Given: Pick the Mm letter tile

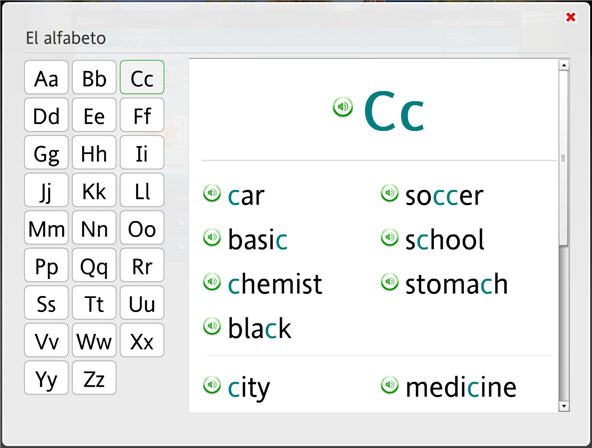Looking at the screenshot, I should point(46,228).
